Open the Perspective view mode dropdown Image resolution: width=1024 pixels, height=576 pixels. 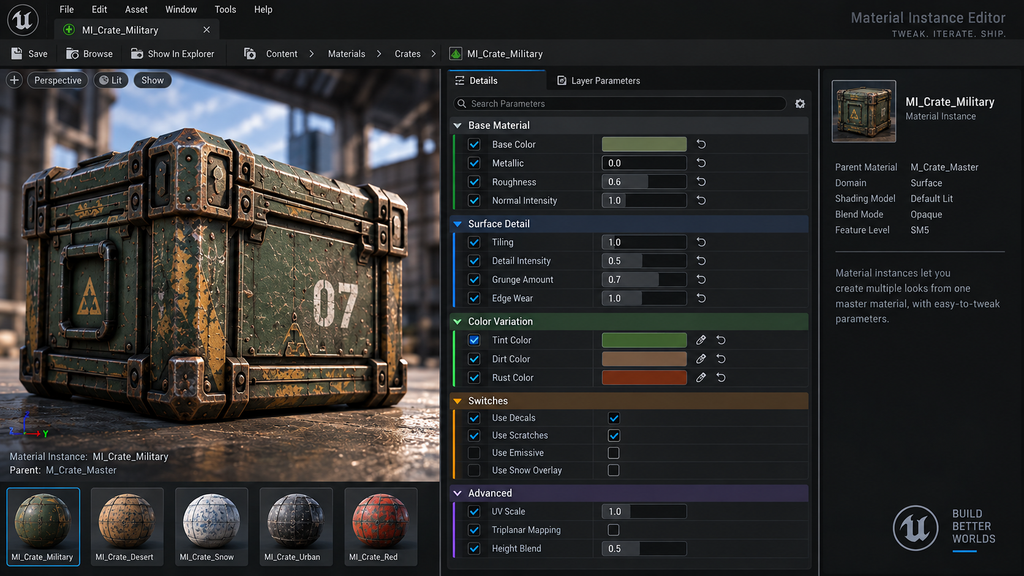(57, 80)
